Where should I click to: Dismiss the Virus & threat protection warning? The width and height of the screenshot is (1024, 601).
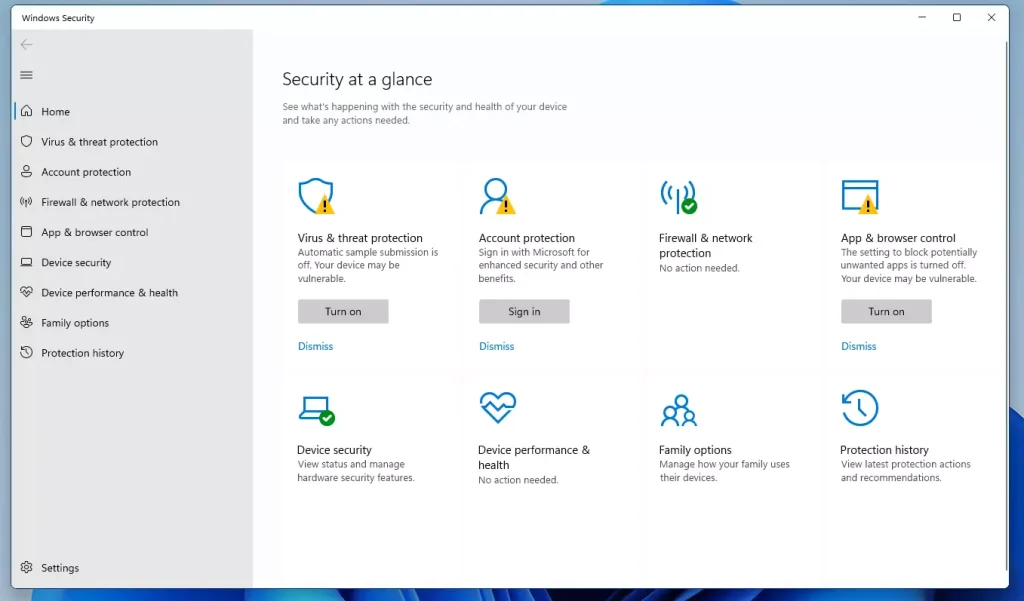[x=315, y=346]
